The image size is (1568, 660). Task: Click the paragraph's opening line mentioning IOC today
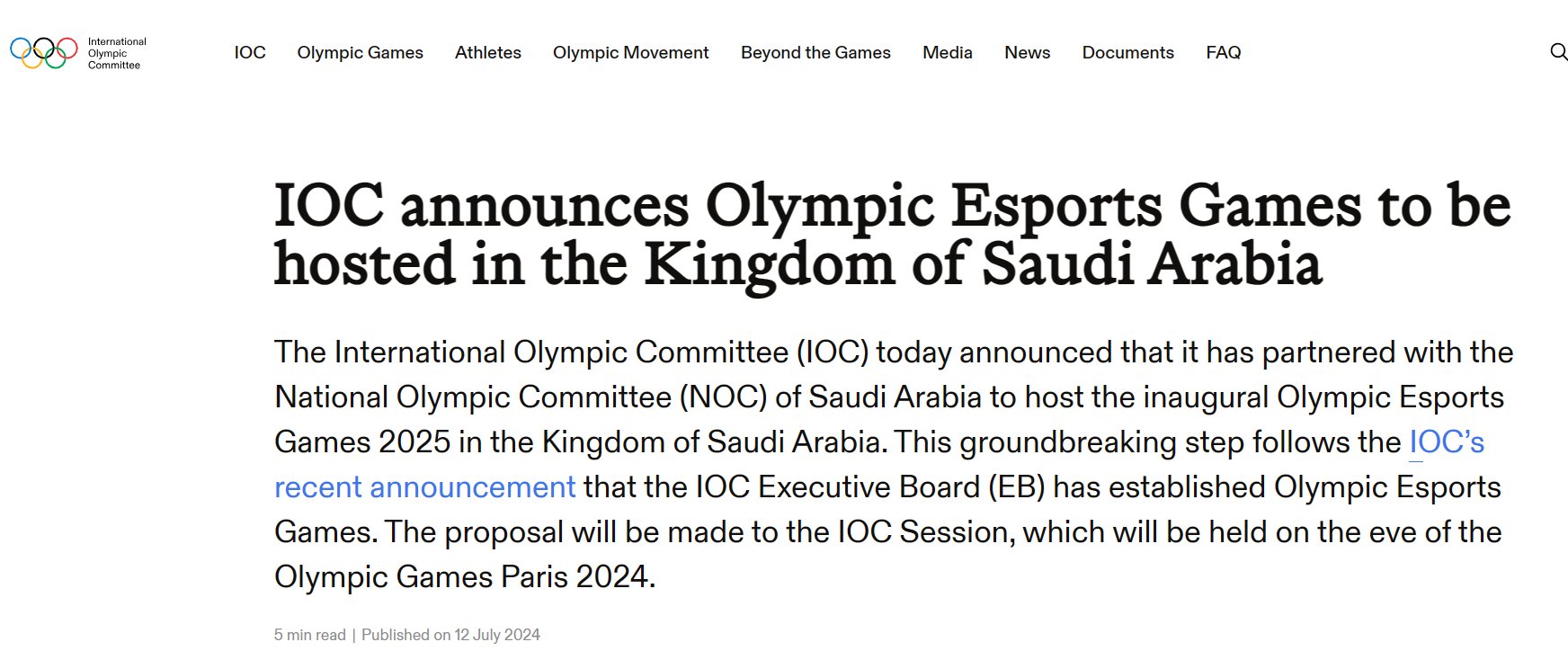click(893, 352)
